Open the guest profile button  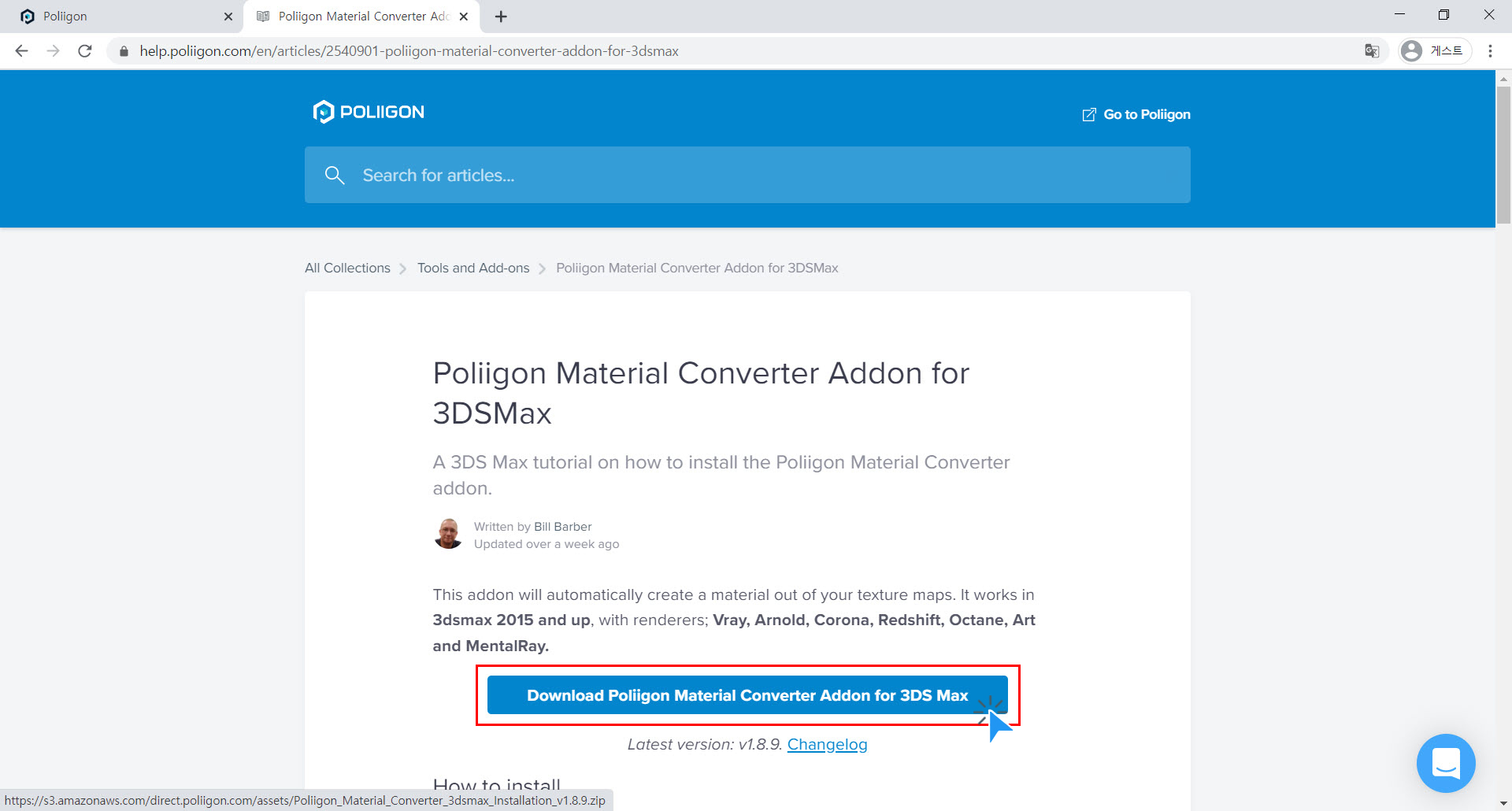tap(1435, 51)
